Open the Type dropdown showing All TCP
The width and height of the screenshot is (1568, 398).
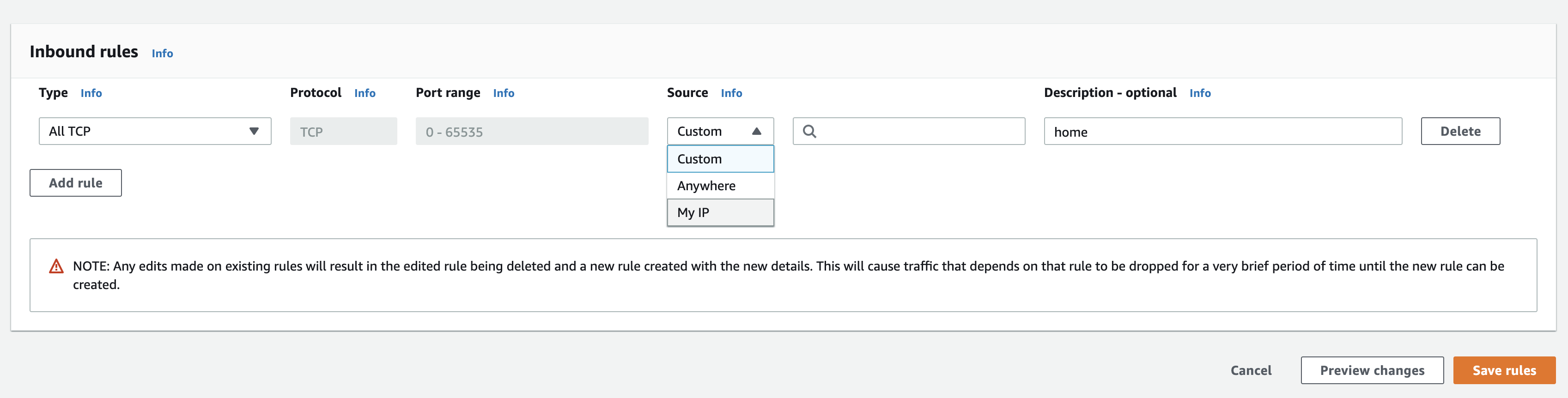(x=155, y=132)
